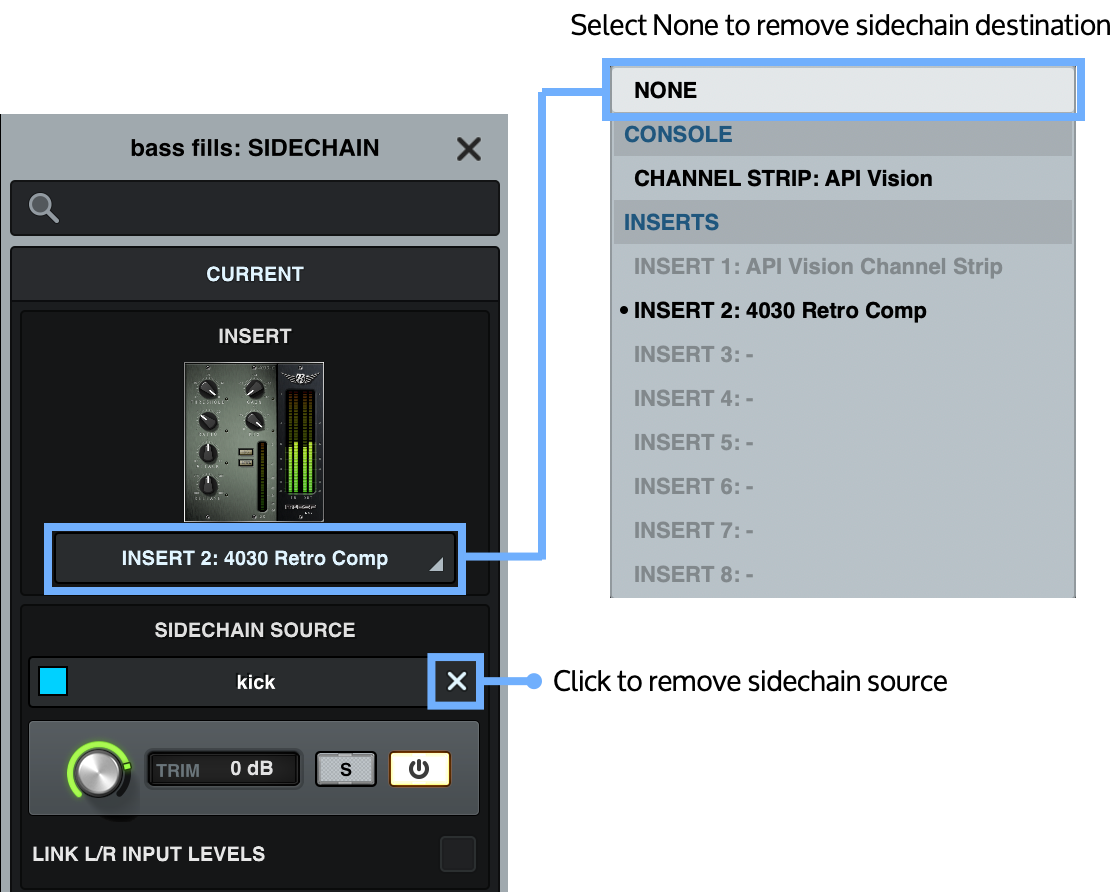
Task: Choose the INSERT 8 menu entry
Action: (x=843, y=575)
